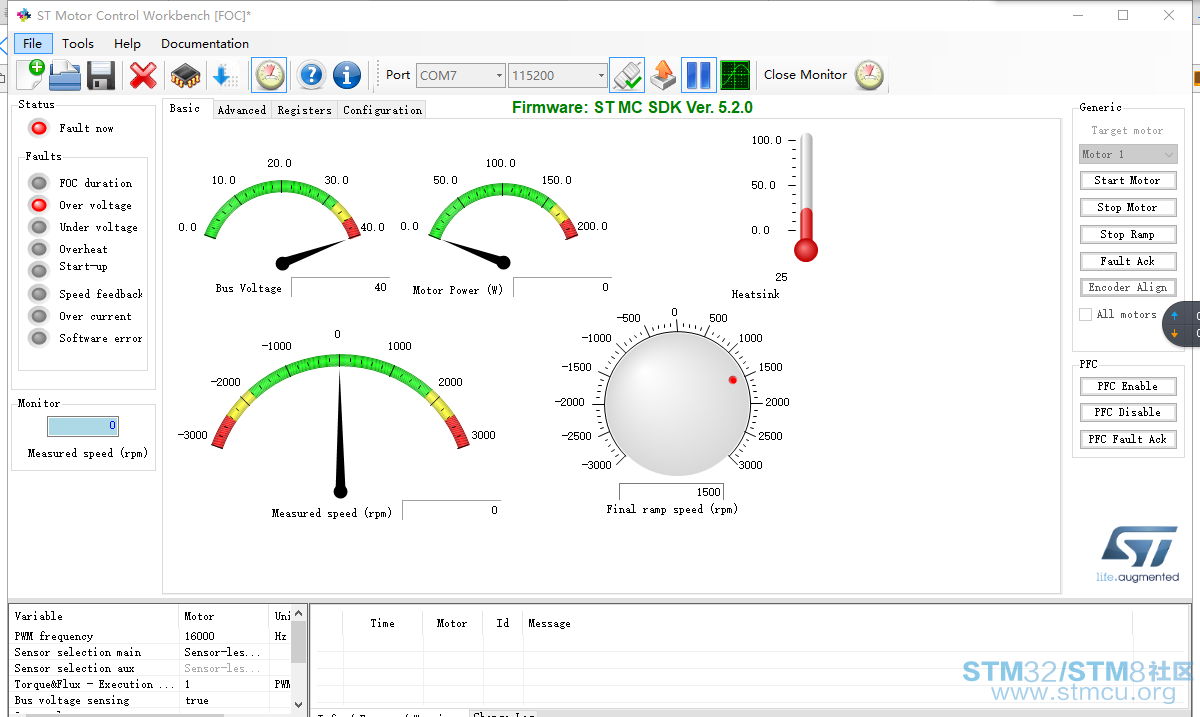This screenshot has width=1200, height=717.
Task: Click the Over current fault LED
Action: click(x=38, y=316)
